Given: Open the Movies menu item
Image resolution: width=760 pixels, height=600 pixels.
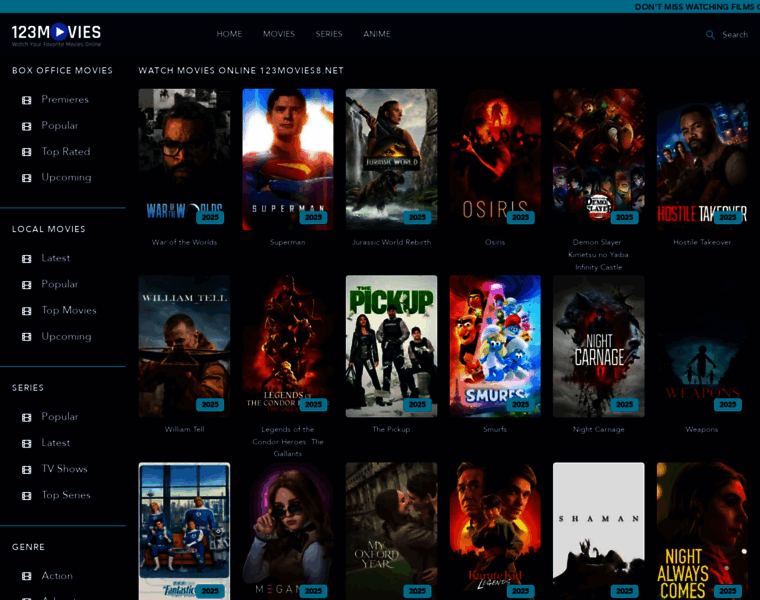Looking at the screenshot, I should tap(279, 34).
